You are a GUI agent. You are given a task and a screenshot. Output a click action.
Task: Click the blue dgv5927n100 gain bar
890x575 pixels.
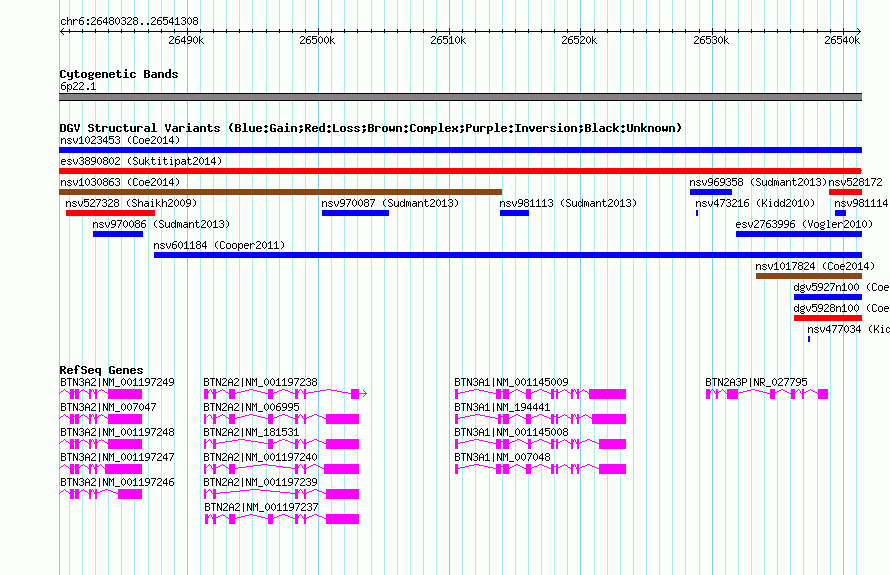[828, 297]
